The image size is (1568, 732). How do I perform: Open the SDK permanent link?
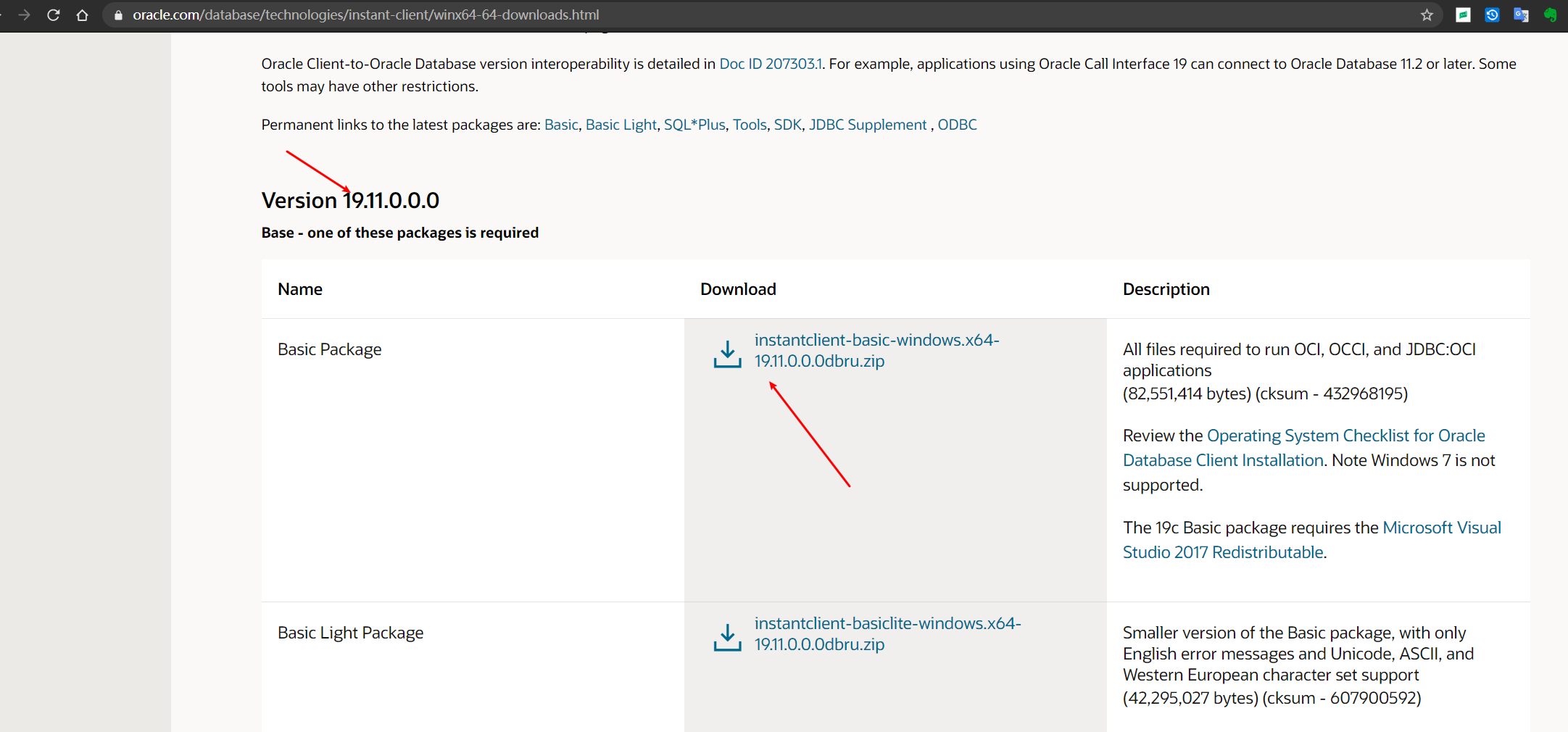click(787, 125)
